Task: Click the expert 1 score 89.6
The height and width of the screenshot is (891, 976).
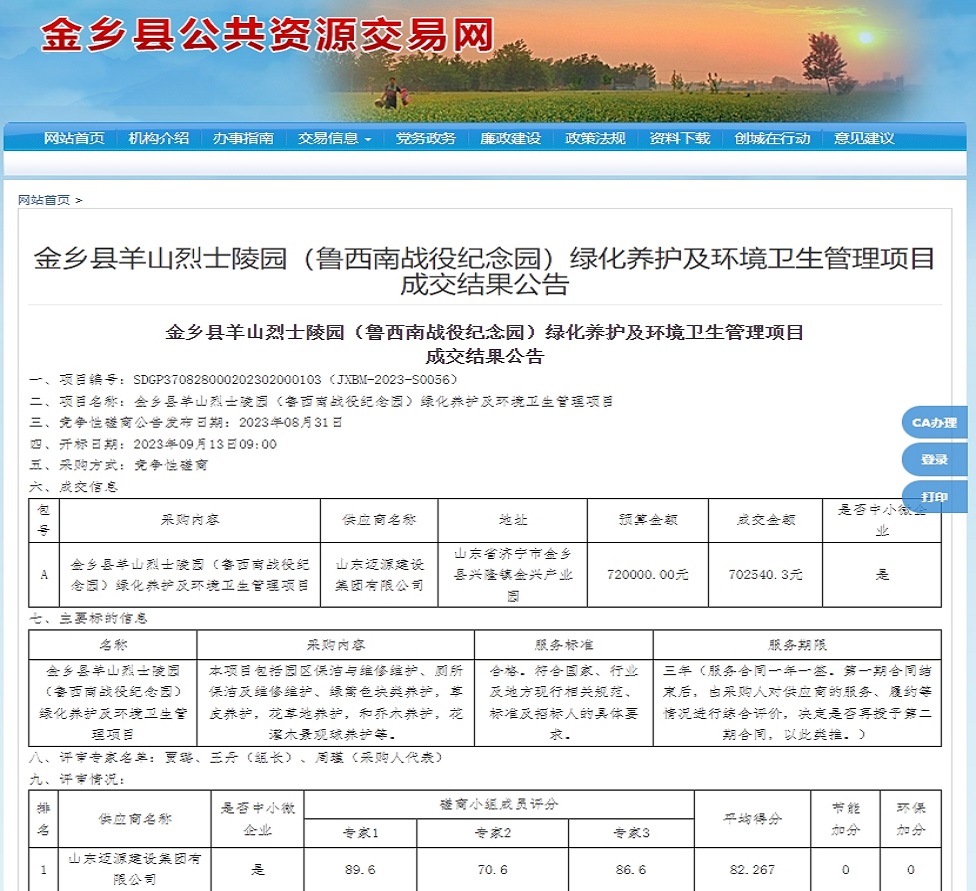Action: 360,870
